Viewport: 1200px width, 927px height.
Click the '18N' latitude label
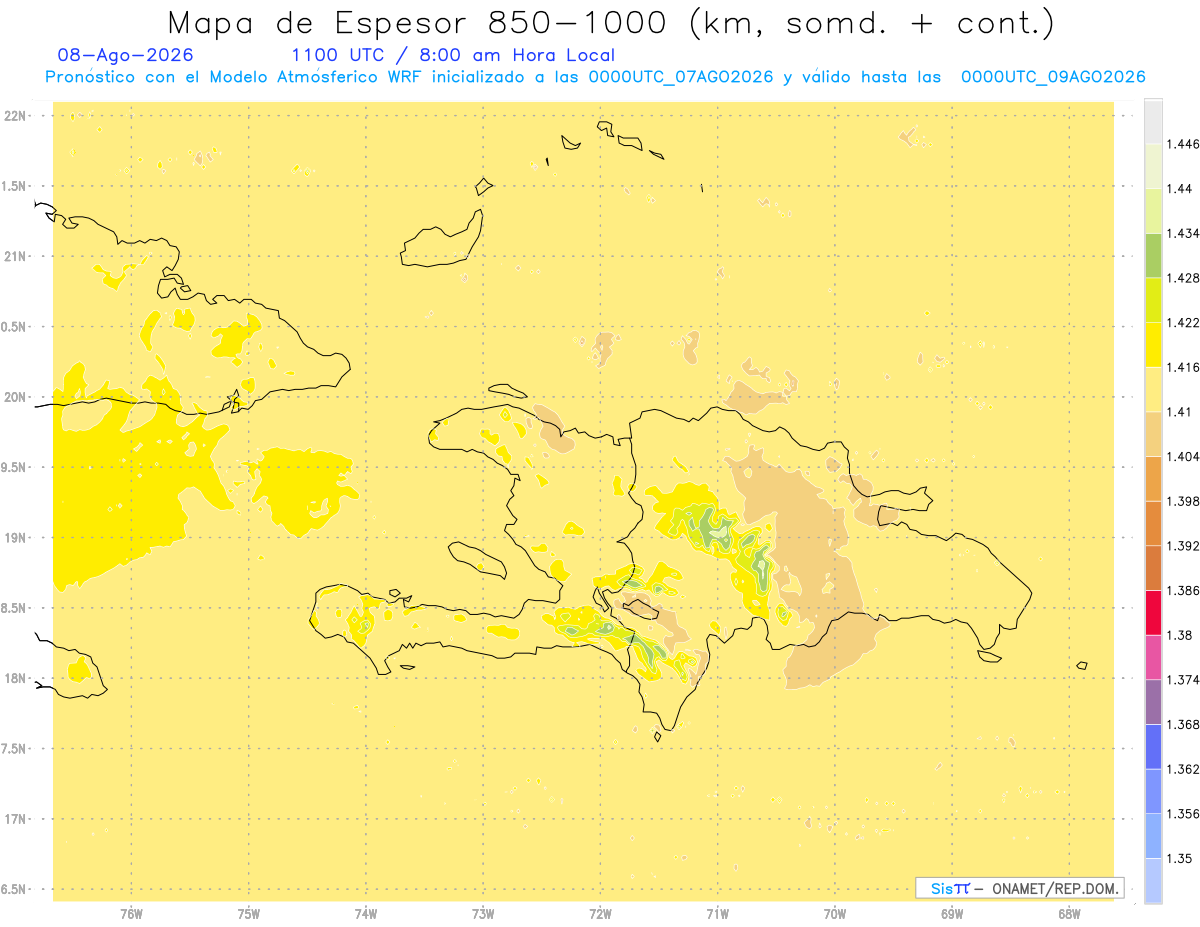[17, 679]
